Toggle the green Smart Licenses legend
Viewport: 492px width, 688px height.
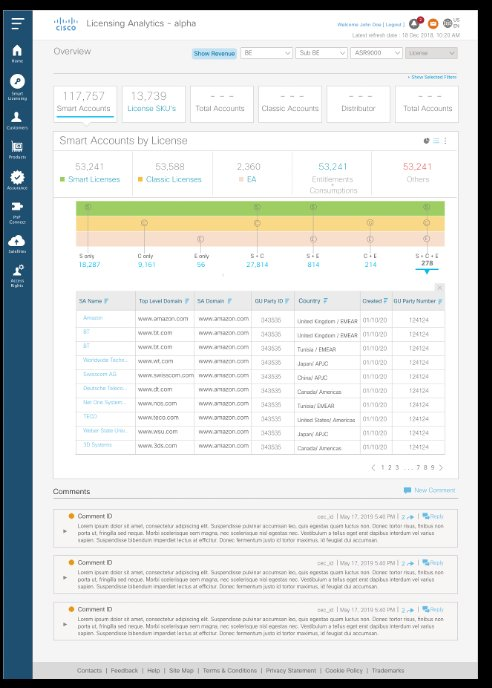point(62,179)
